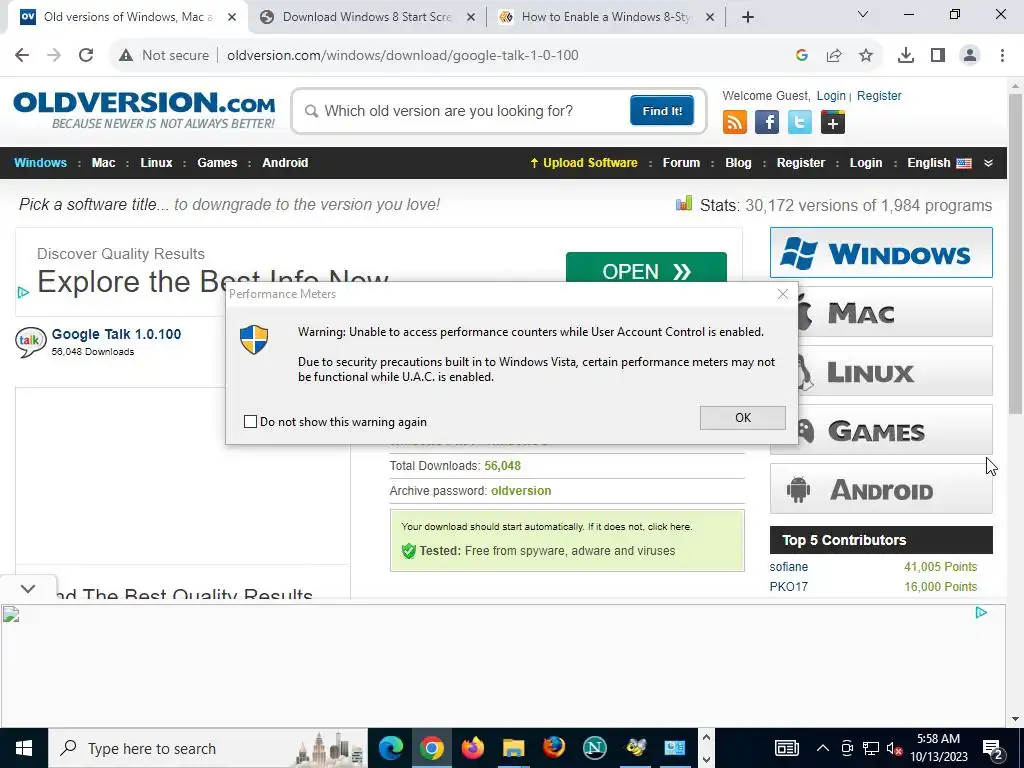
Task: Close the Performance Meters dialog
Action: coord(783,294)
